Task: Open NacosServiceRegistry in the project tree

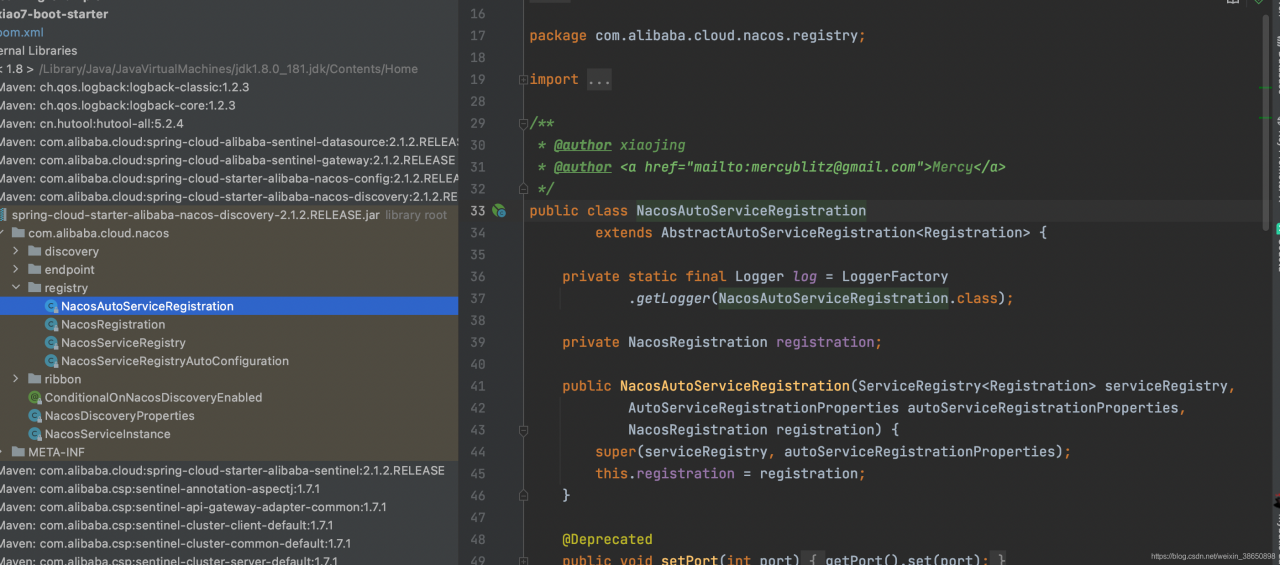Action: coord(123,342)
